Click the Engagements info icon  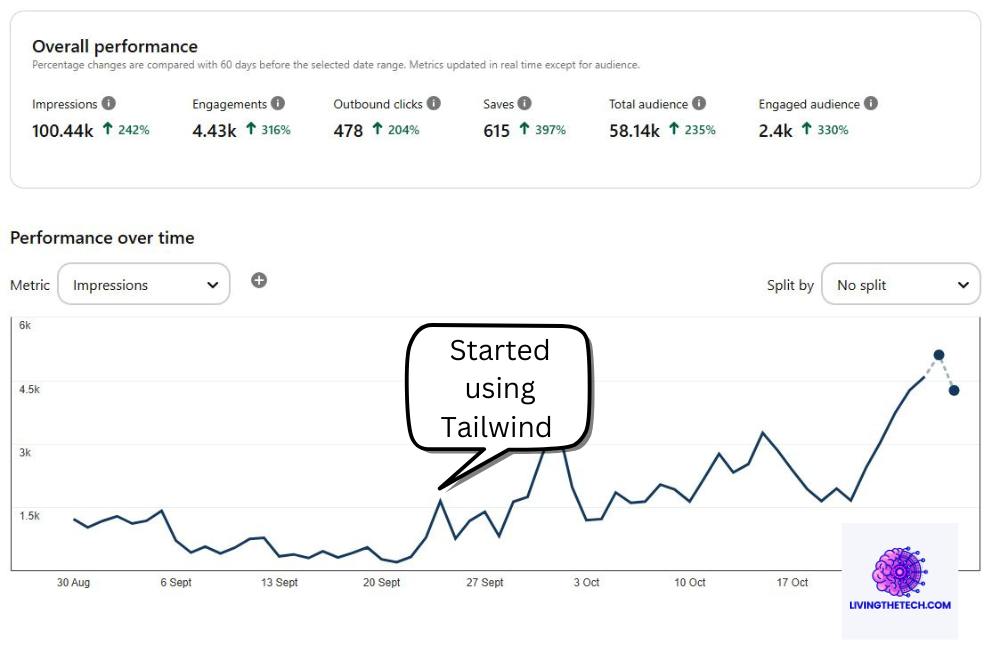click(x=276, y=103)
